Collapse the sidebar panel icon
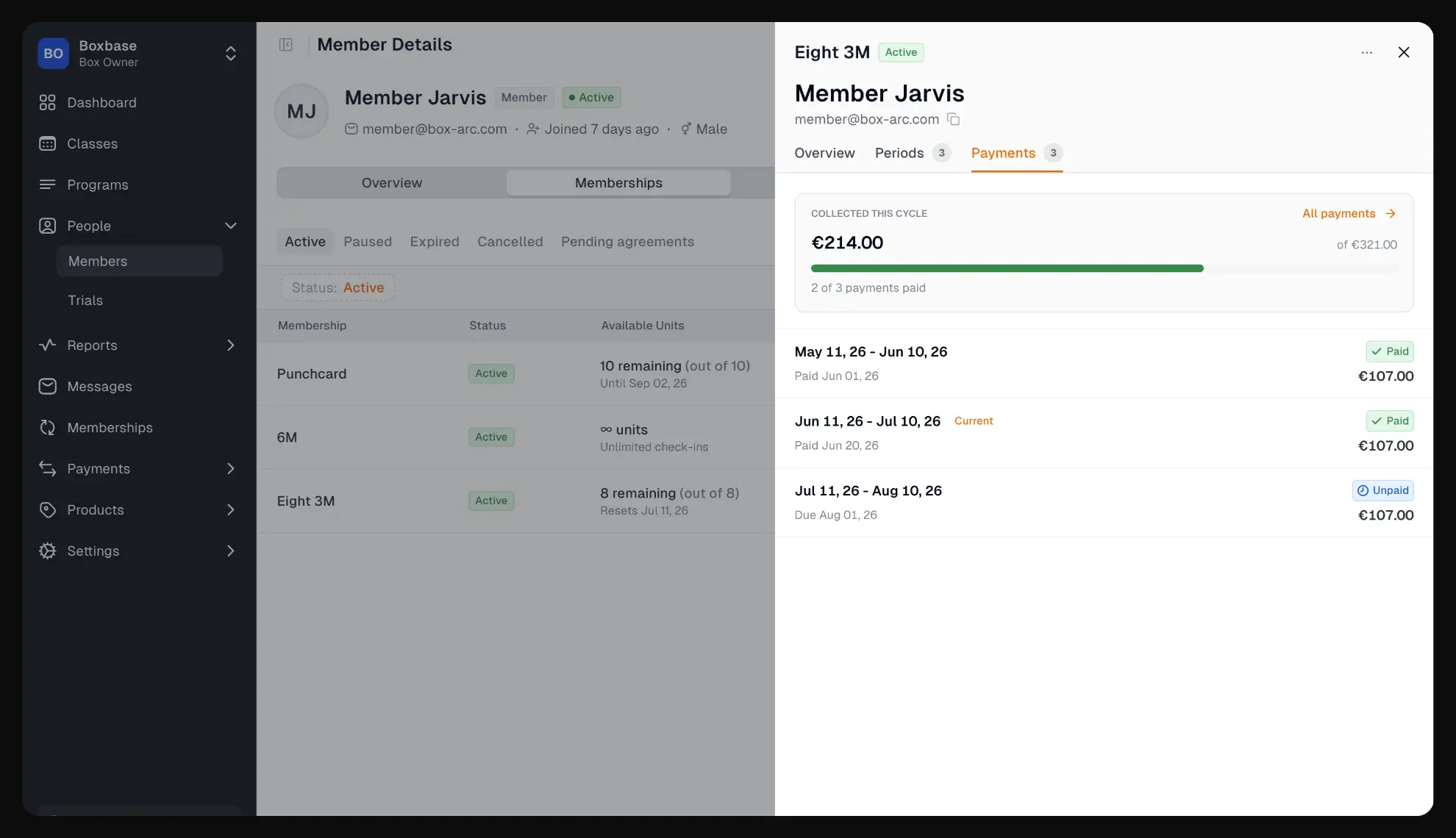The image size is (1456, 838). (286, 45)
